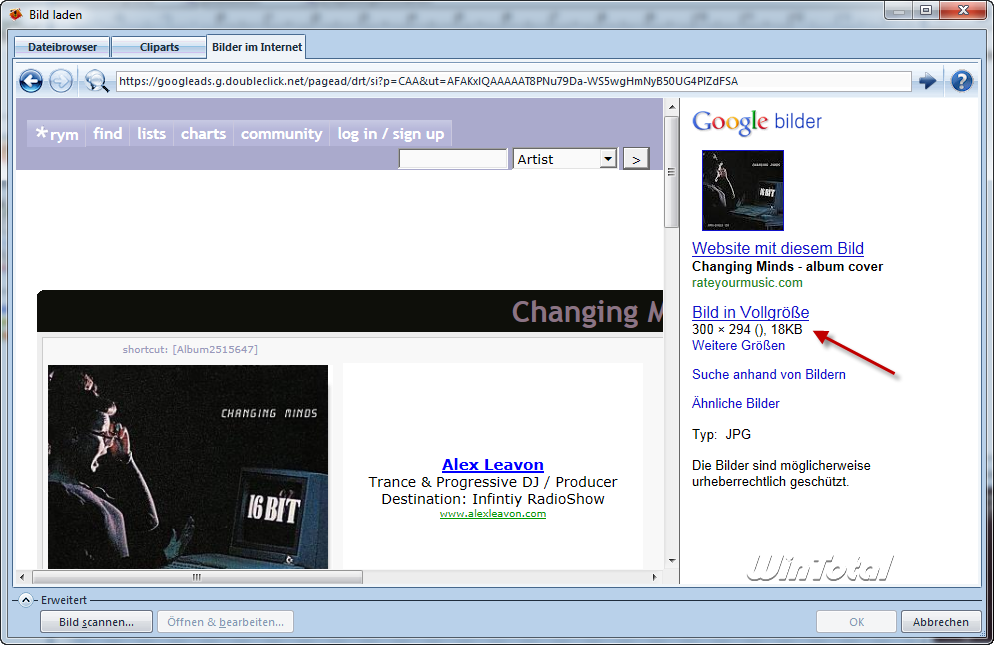The width and height of the screenshot is (994, 645).
Task: Click the vertical scrollbar thumb
Action: [x=671, y=172]
